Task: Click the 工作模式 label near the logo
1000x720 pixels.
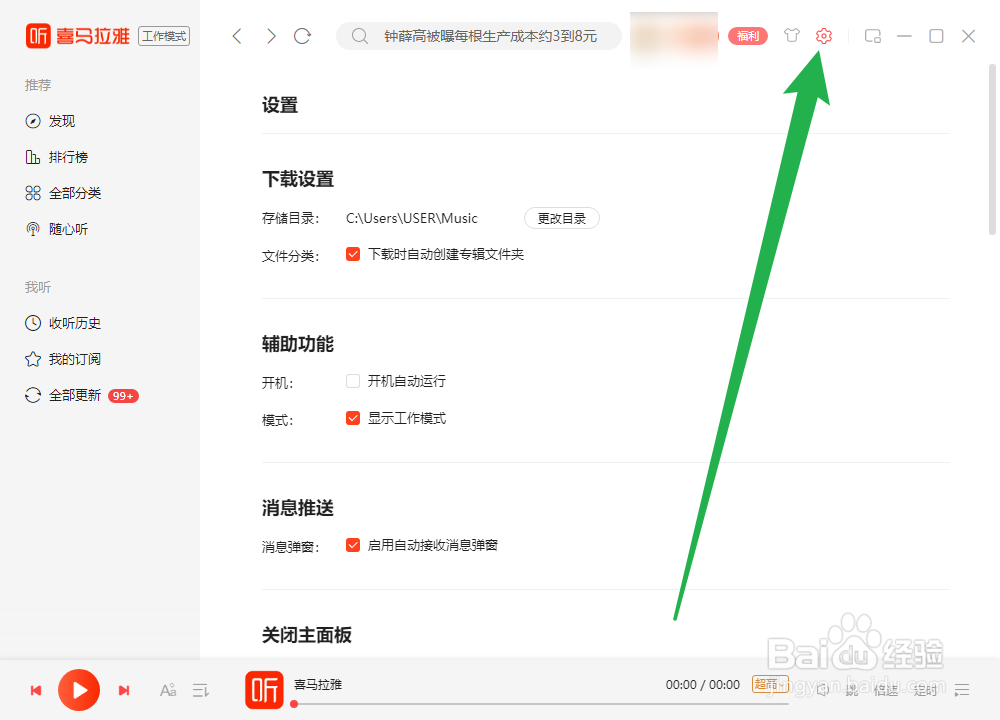Action: (163, 36)
